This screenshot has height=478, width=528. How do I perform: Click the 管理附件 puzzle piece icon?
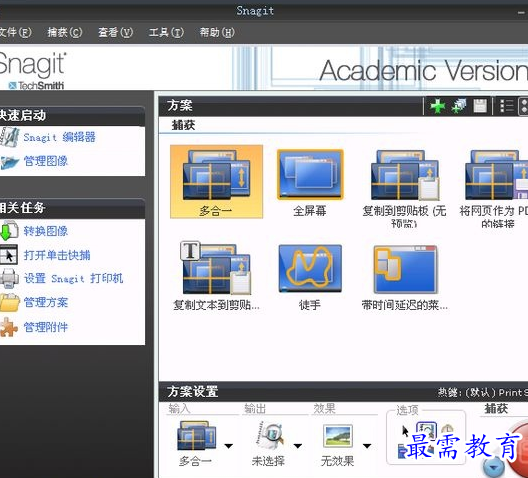click(9, 327)
